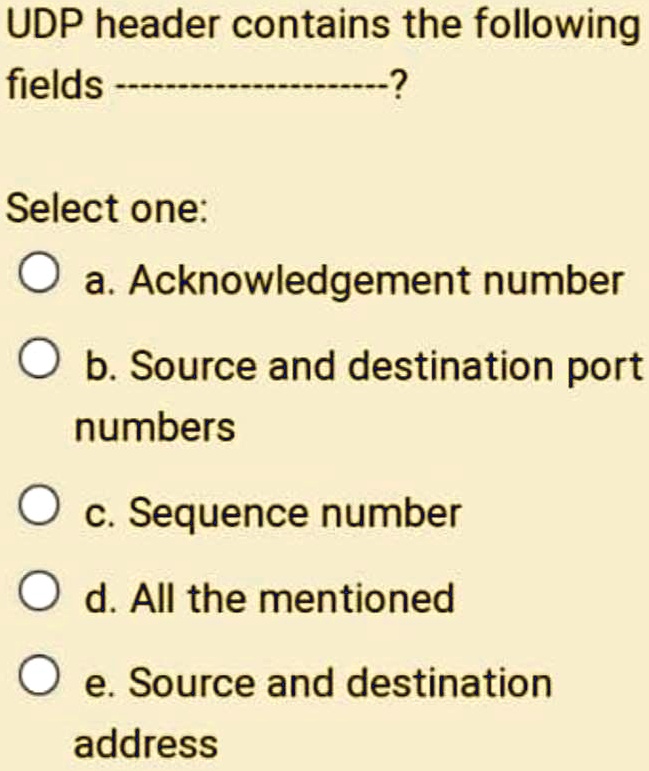Screen dimensions: 649x771
Task: Click the 'Source and destination port' label text
Action: (x=386, y=366)
